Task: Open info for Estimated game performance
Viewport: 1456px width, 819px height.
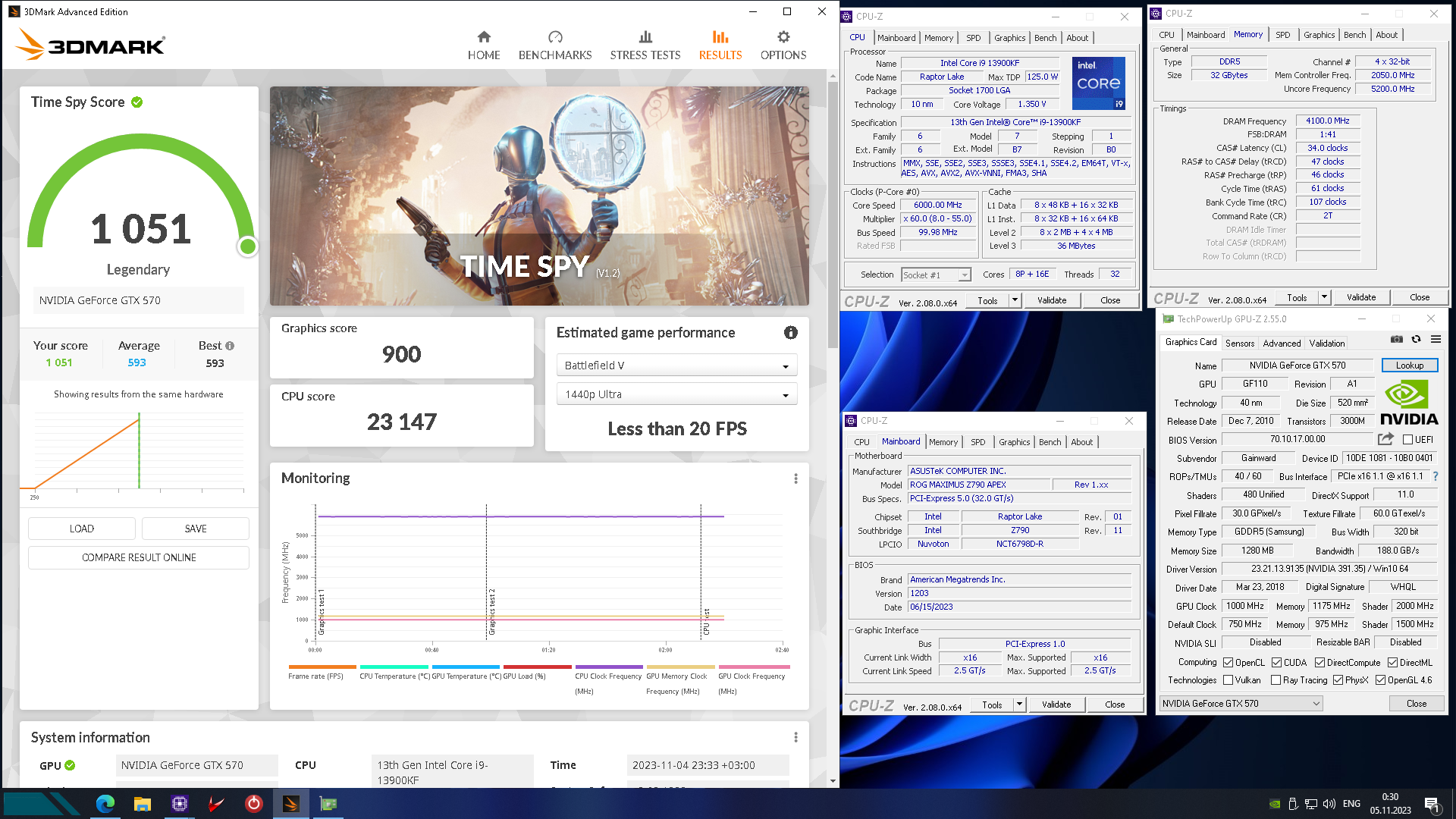Action: (x=791, y=333)
